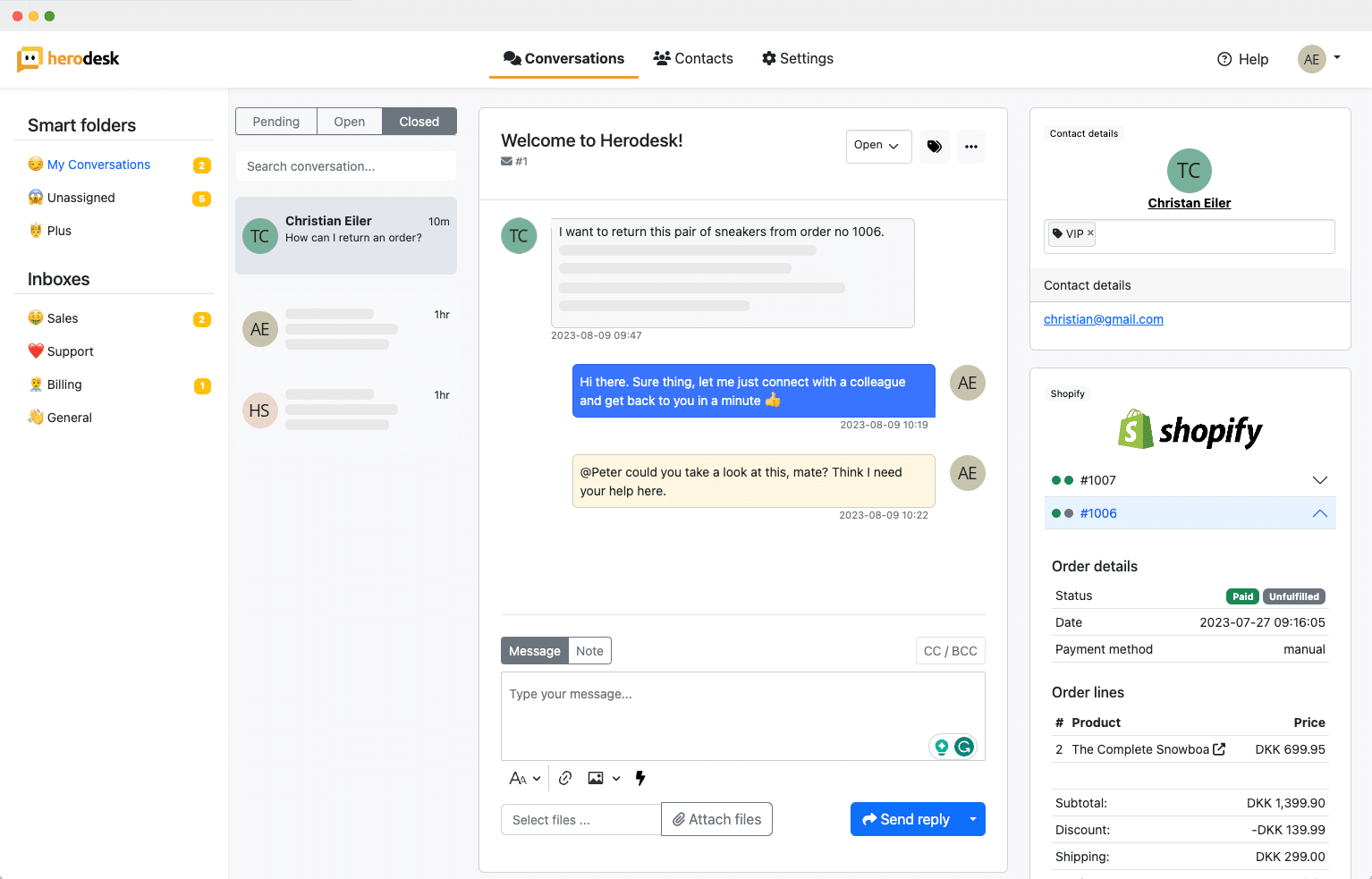Open the HS placeholder conversation in list

pos(346,410)
